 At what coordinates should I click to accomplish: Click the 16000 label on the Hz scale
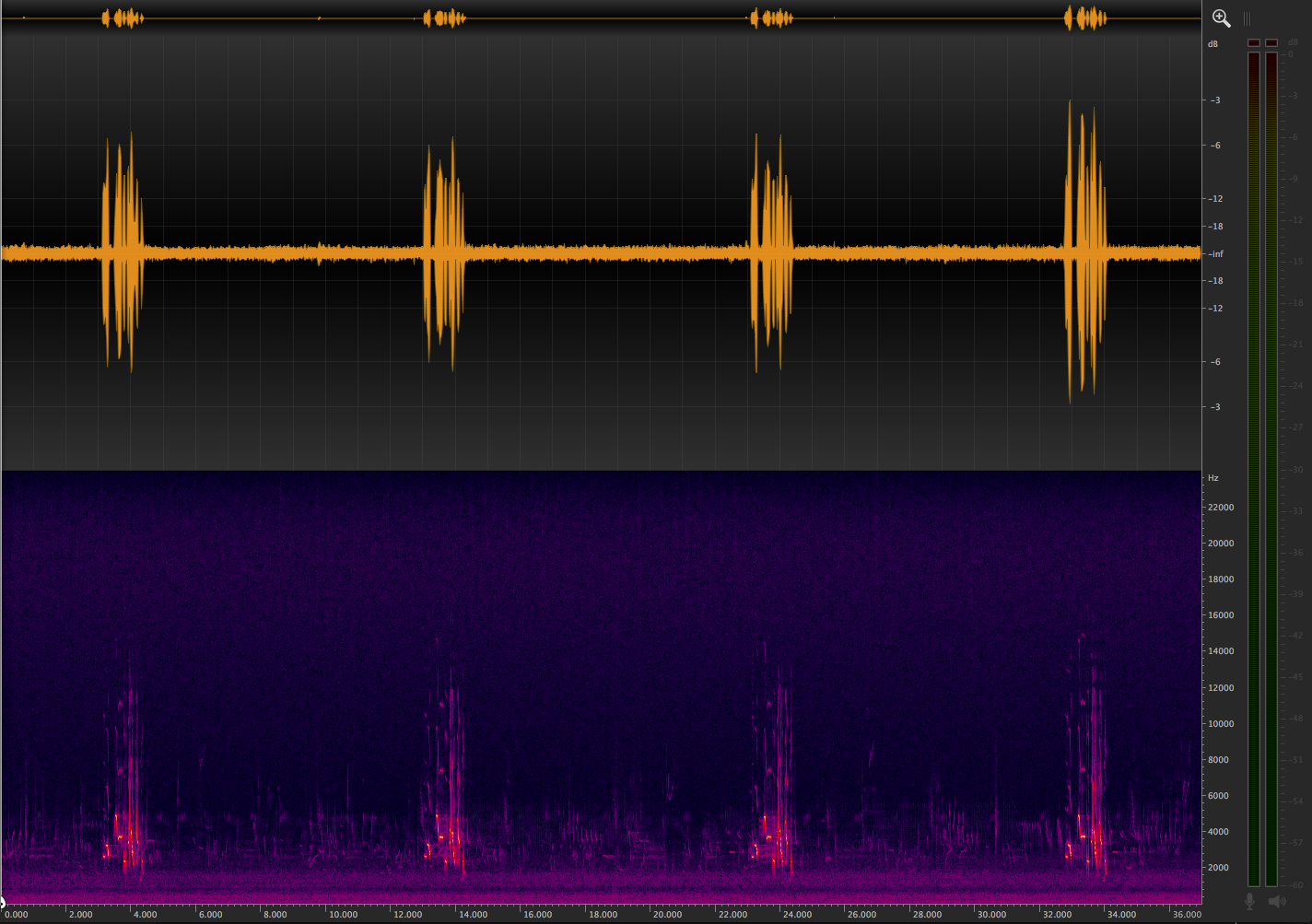click(x=1221, y=615)
